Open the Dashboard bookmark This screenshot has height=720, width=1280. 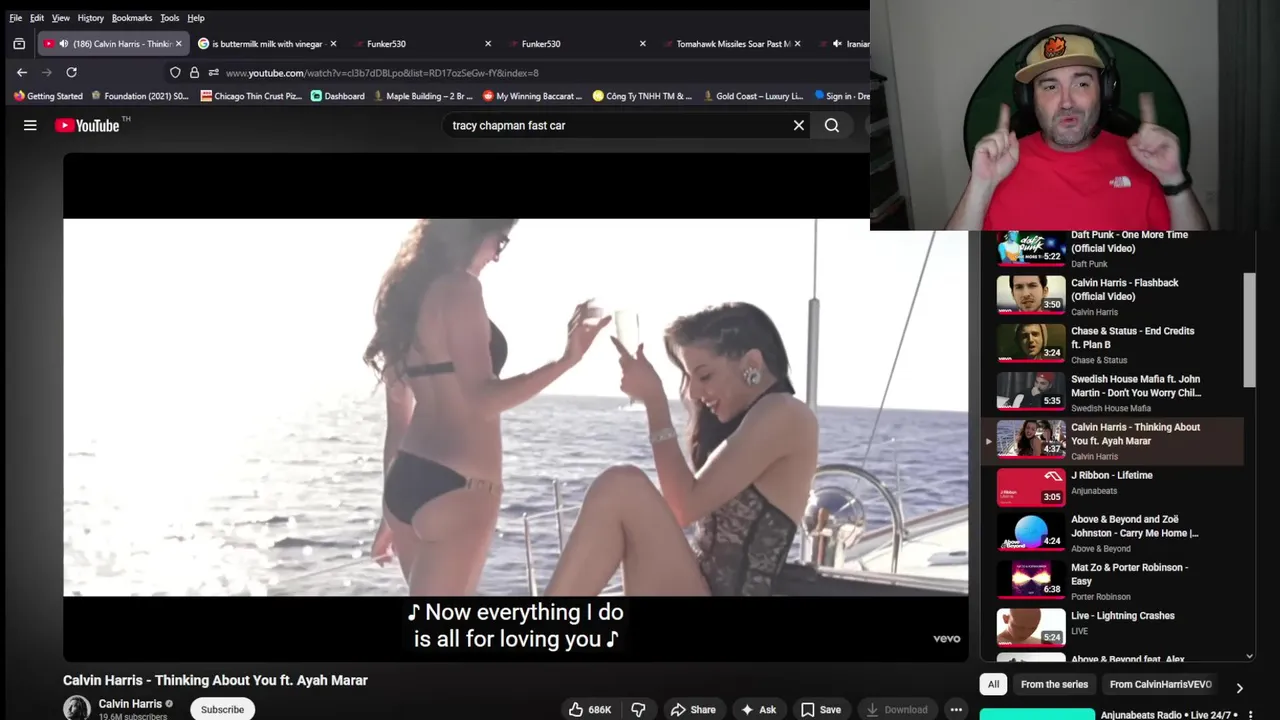pyautogui.click(x=337, y=96)
